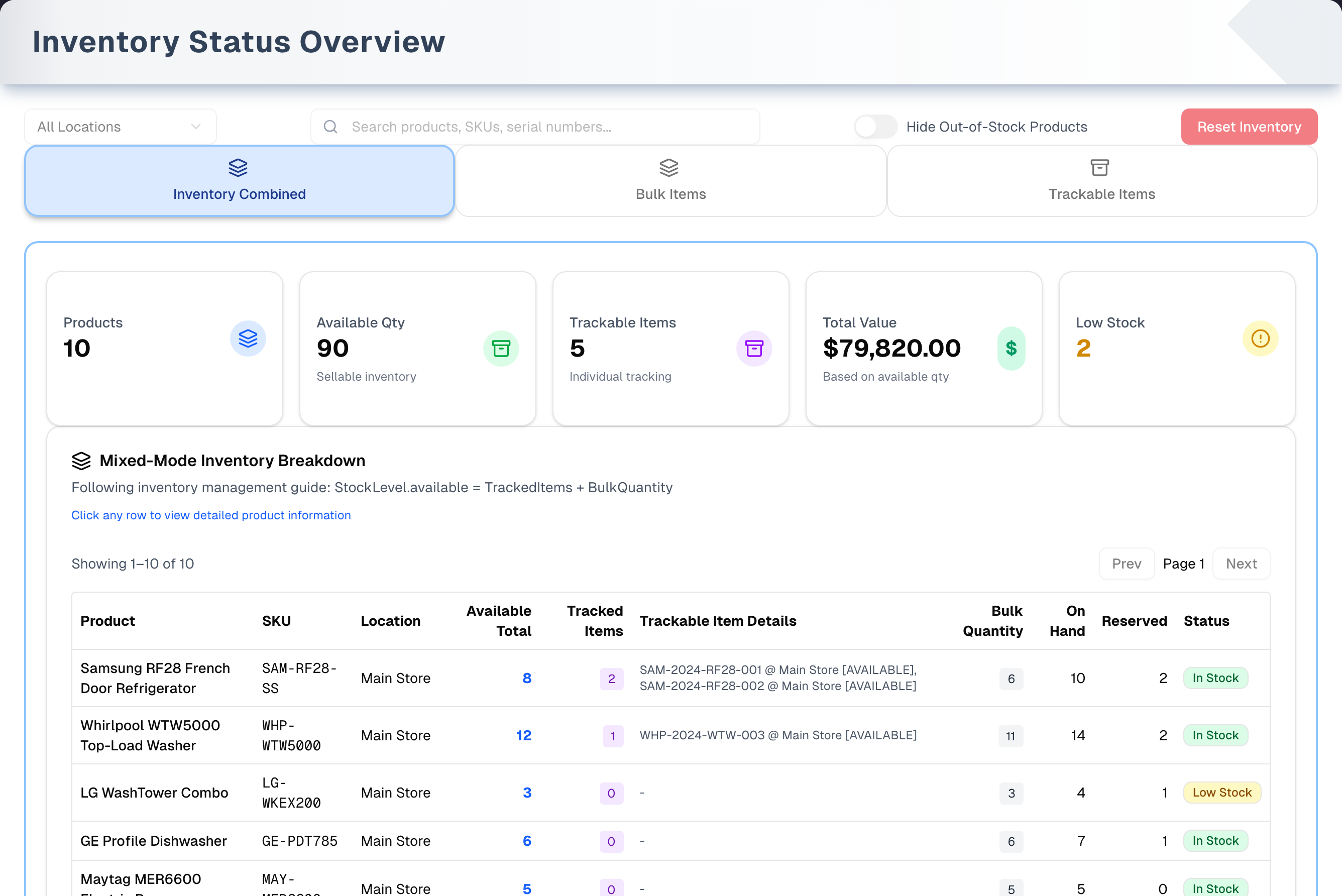The height and width of the screenshot is (896, 1342).
Task: Click the purple box icon on Trackable Items card
Action: click(x=754, y=349)
